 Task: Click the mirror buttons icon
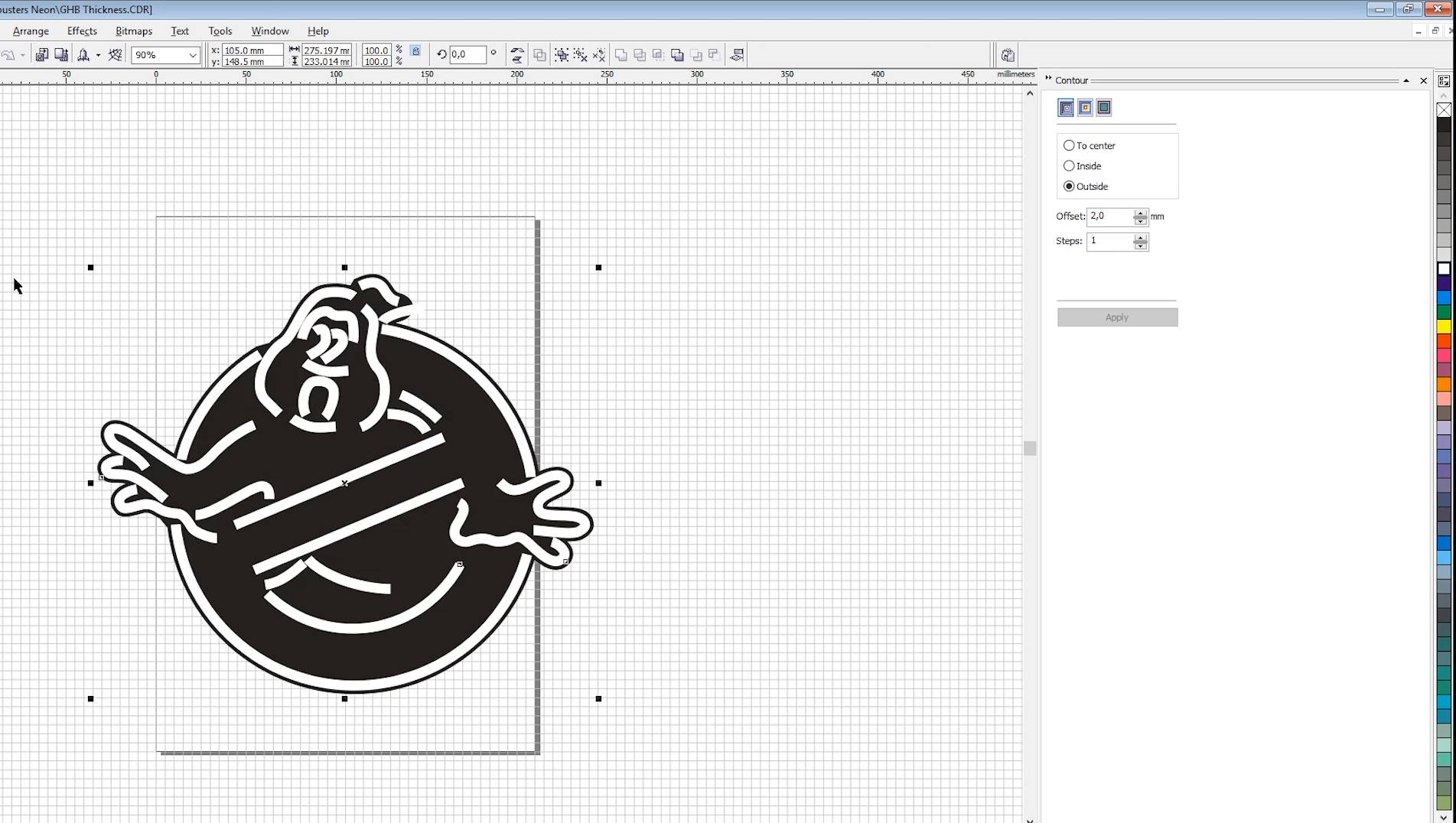point(517,55)
